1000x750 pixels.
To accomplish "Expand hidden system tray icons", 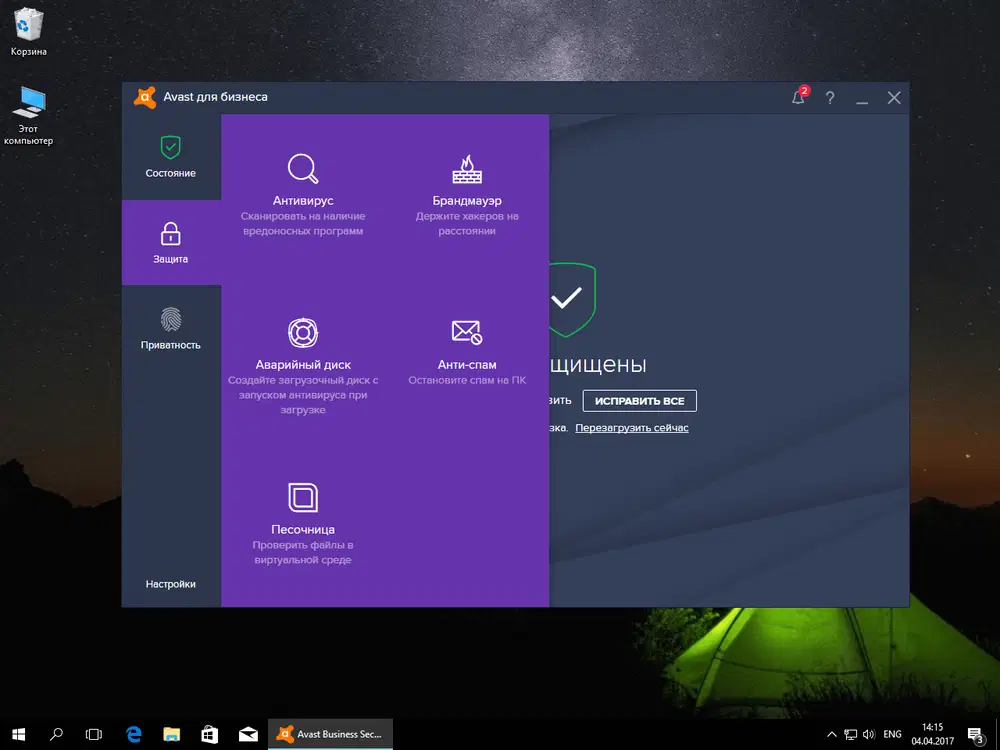I will pos(831,733).
